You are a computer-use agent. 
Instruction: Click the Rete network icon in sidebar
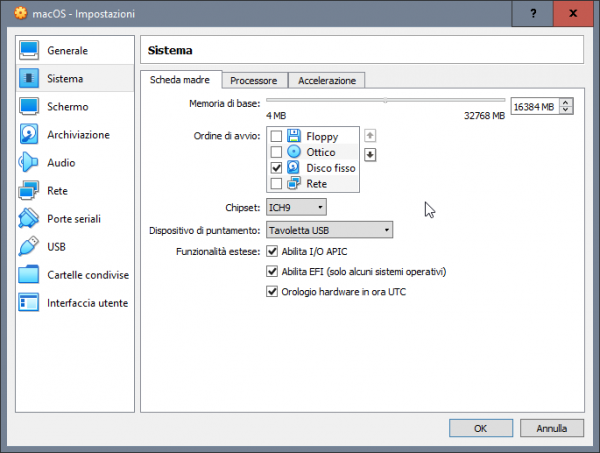29,190
